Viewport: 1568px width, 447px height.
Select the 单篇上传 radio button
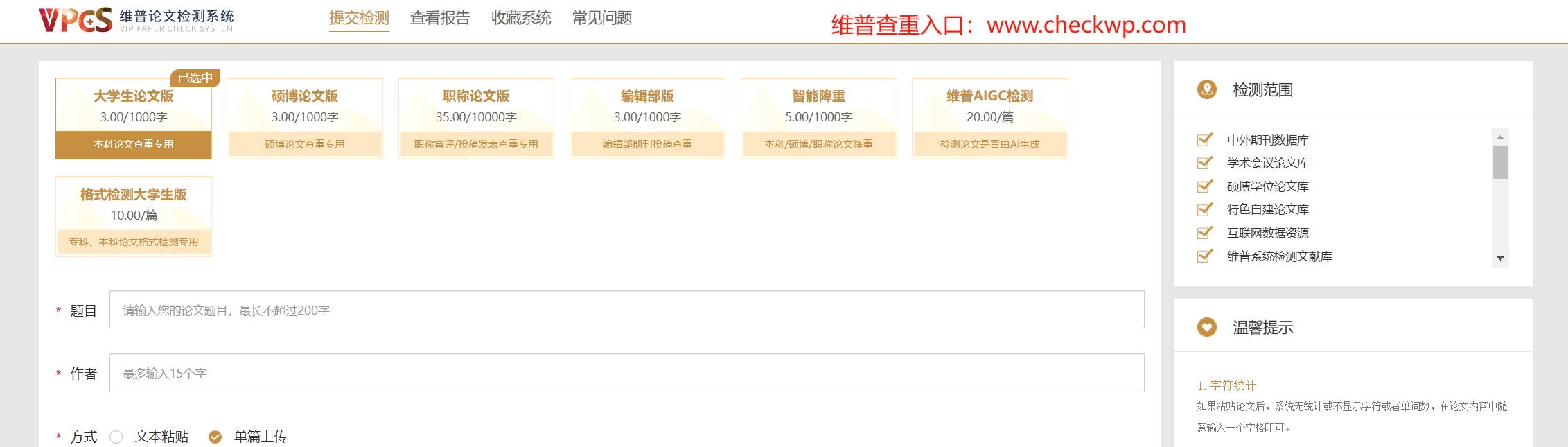pos(215,437)
